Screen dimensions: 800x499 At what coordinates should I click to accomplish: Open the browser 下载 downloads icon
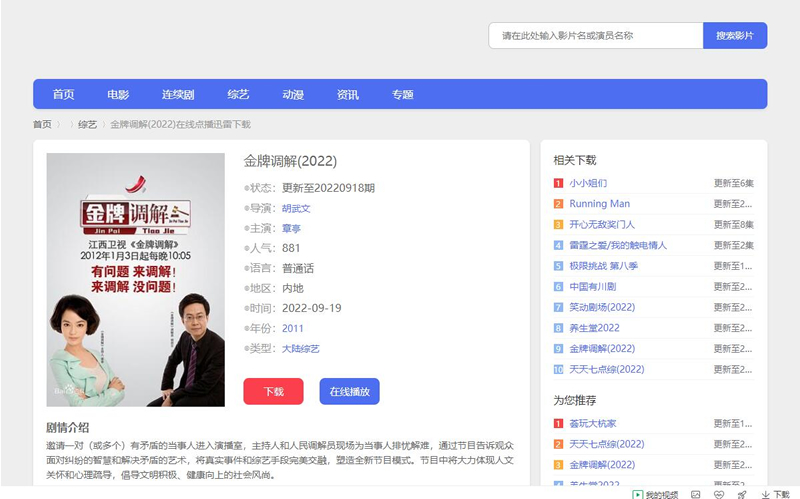click(776, 494)
